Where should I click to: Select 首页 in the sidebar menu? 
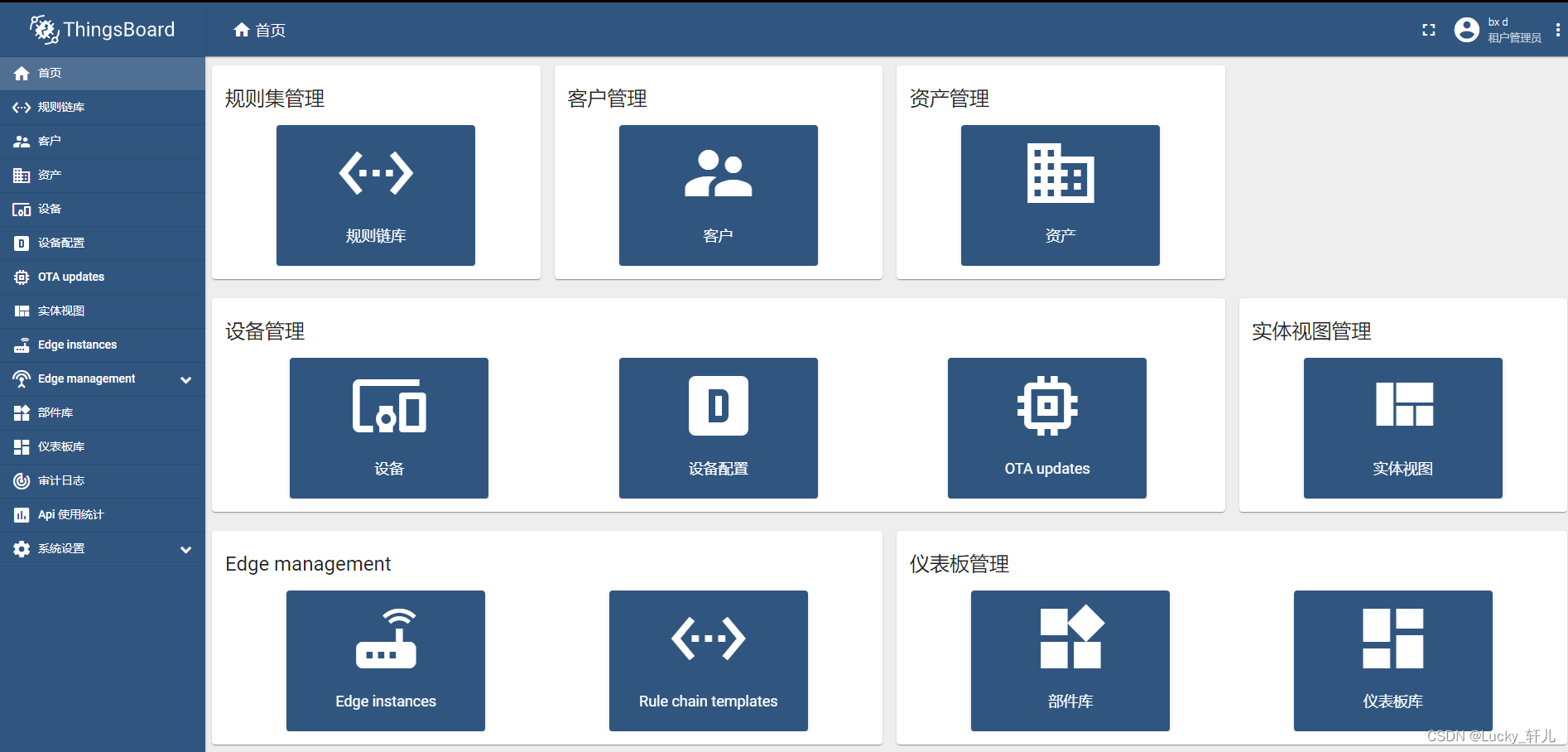[x=103, y=74]
